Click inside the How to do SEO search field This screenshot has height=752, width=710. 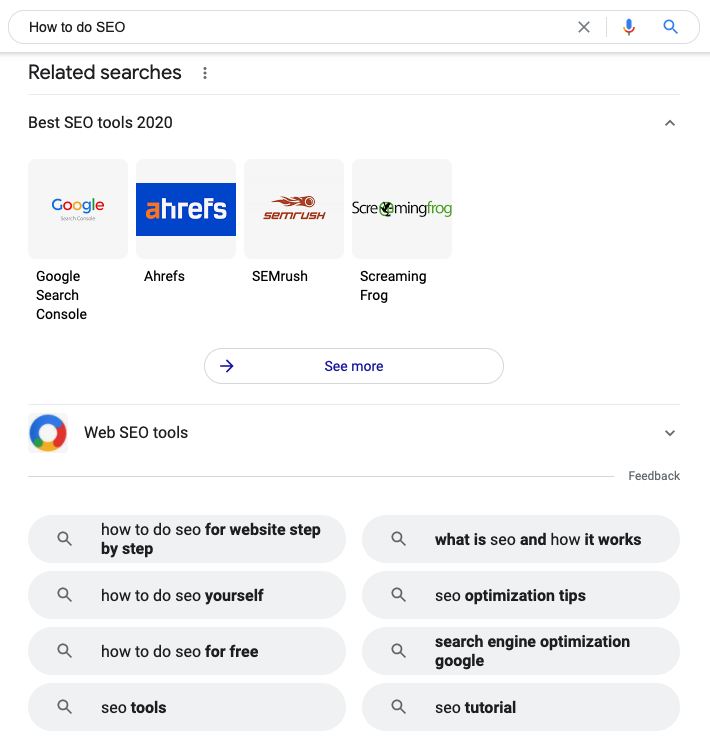pyautogui.click(x=290, y=27)
